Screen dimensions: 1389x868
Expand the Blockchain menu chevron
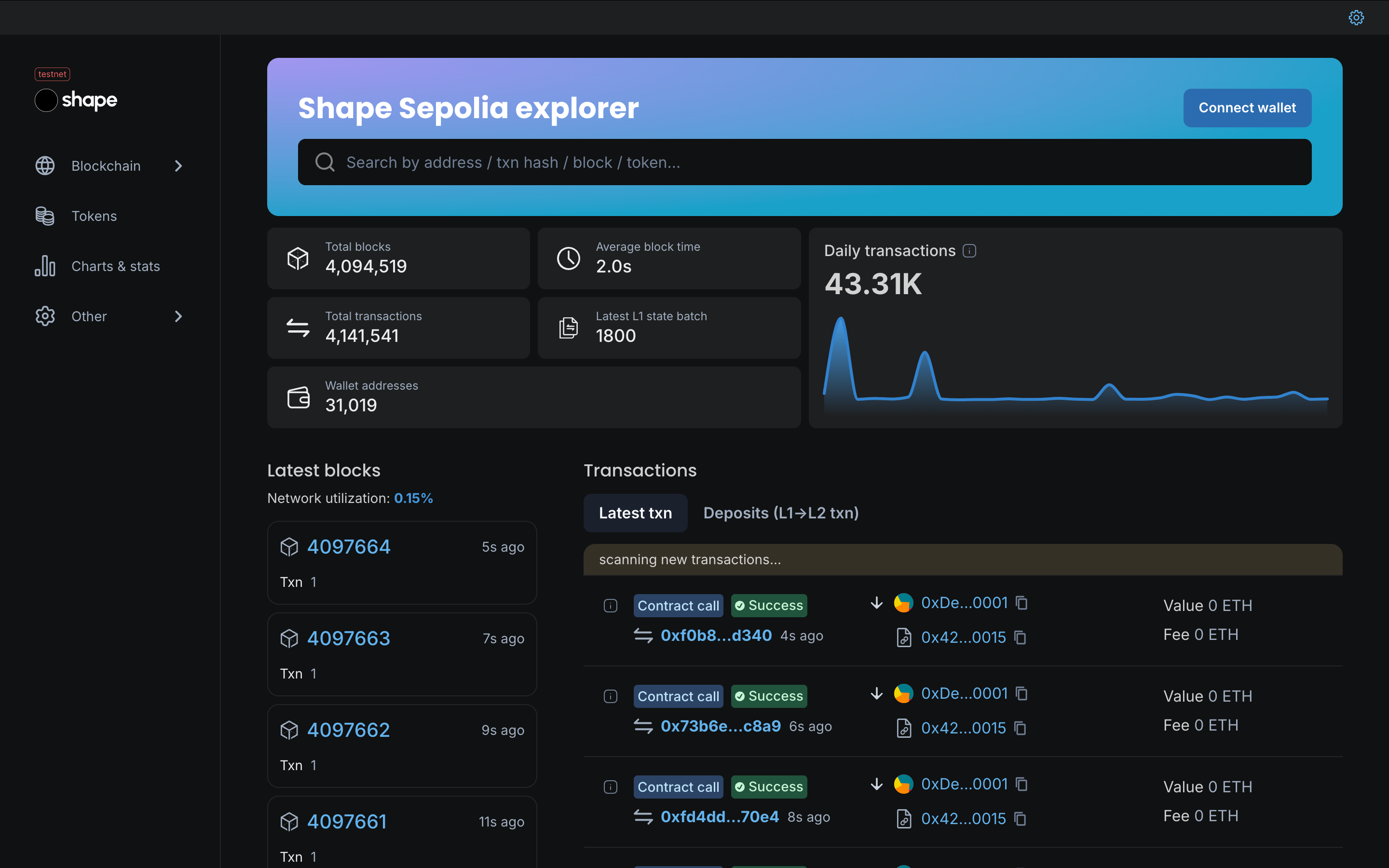click(178, 166)
